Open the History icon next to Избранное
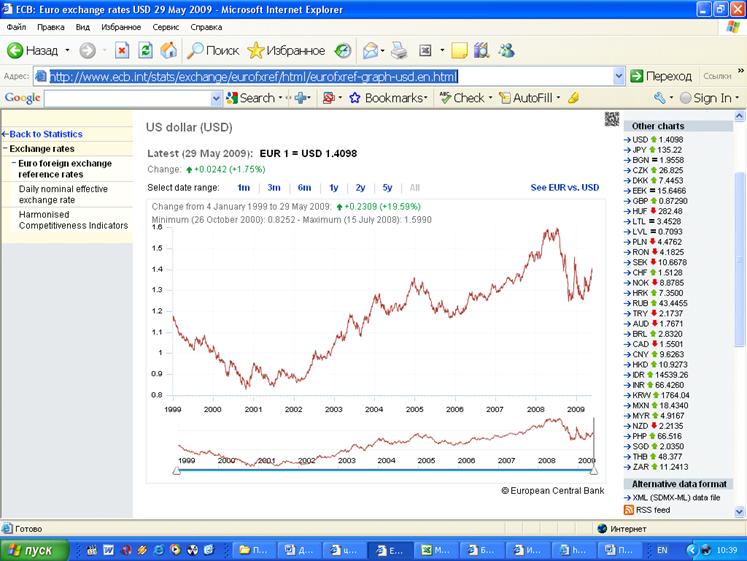The height and width of the screenshot is (561, 747). [343, 50]
